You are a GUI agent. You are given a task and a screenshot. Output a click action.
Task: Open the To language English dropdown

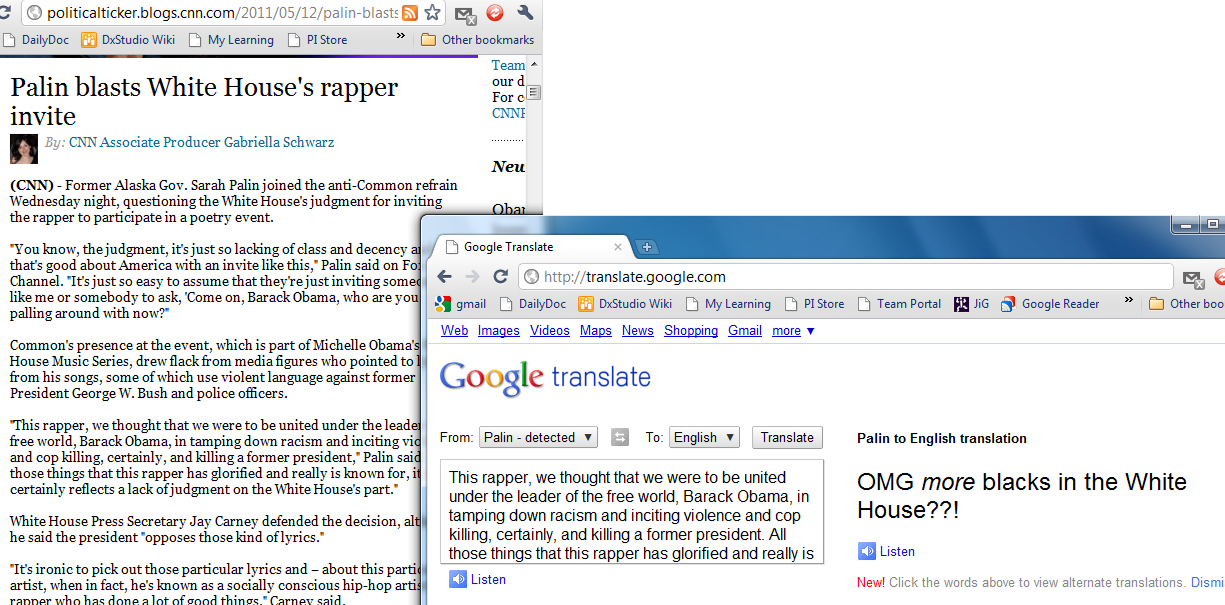click(704, 437)
